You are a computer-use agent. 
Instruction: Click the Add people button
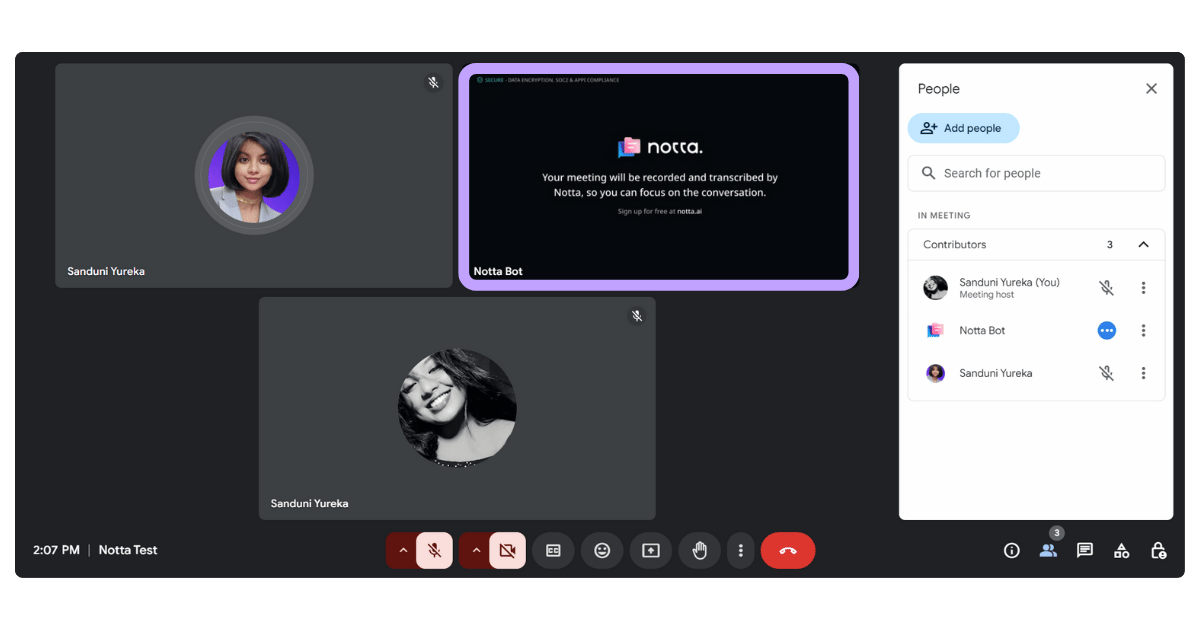pos(963,128)
